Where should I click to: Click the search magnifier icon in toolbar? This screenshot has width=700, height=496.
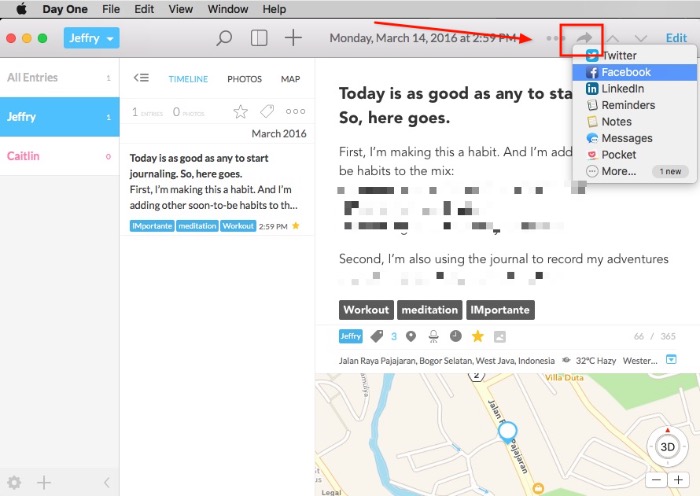(x=225, y=38)
